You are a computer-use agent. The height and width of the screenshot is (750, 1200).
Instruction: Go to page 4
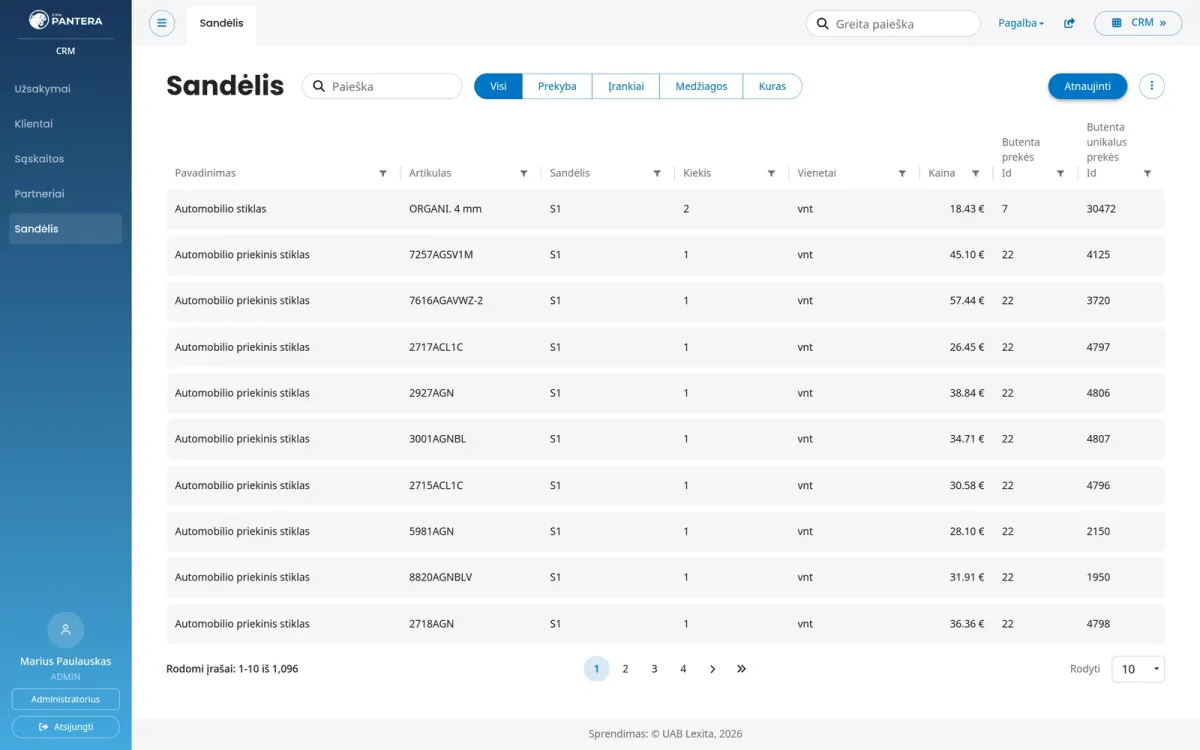[x=683, y=669]
